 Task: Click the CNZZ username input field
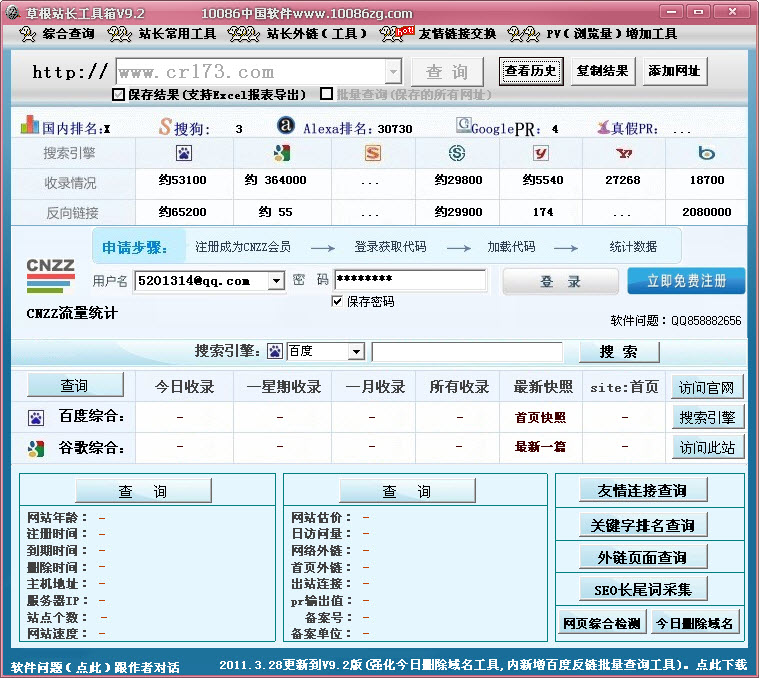202,281
